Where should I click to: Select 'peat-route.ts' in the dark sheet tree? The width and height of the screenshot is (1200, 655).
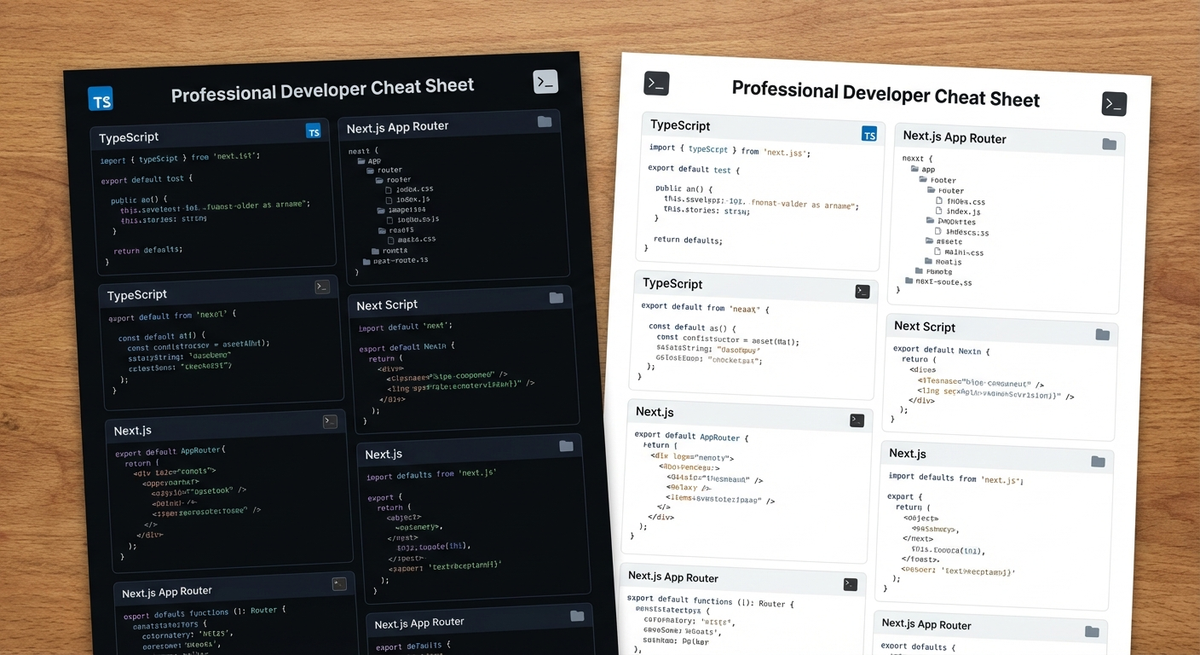(x=394, y=260)
